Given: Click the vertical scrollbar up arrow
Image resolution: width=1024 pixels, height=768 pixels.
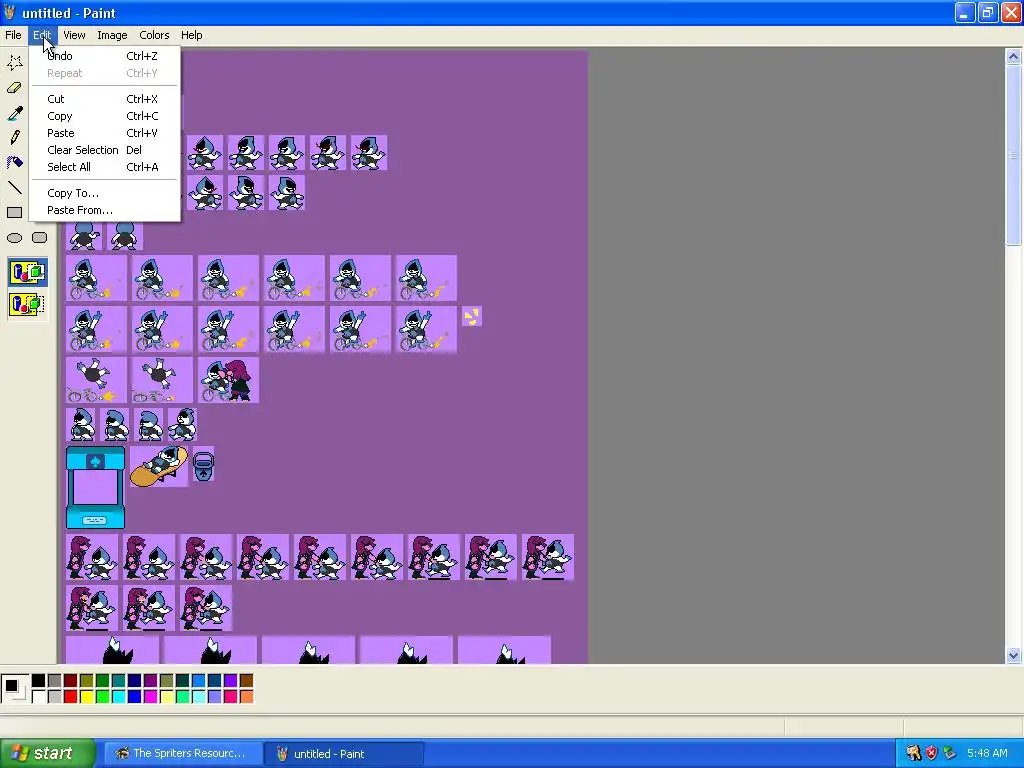Looking at the screenshot, I should pos(1013,56).
